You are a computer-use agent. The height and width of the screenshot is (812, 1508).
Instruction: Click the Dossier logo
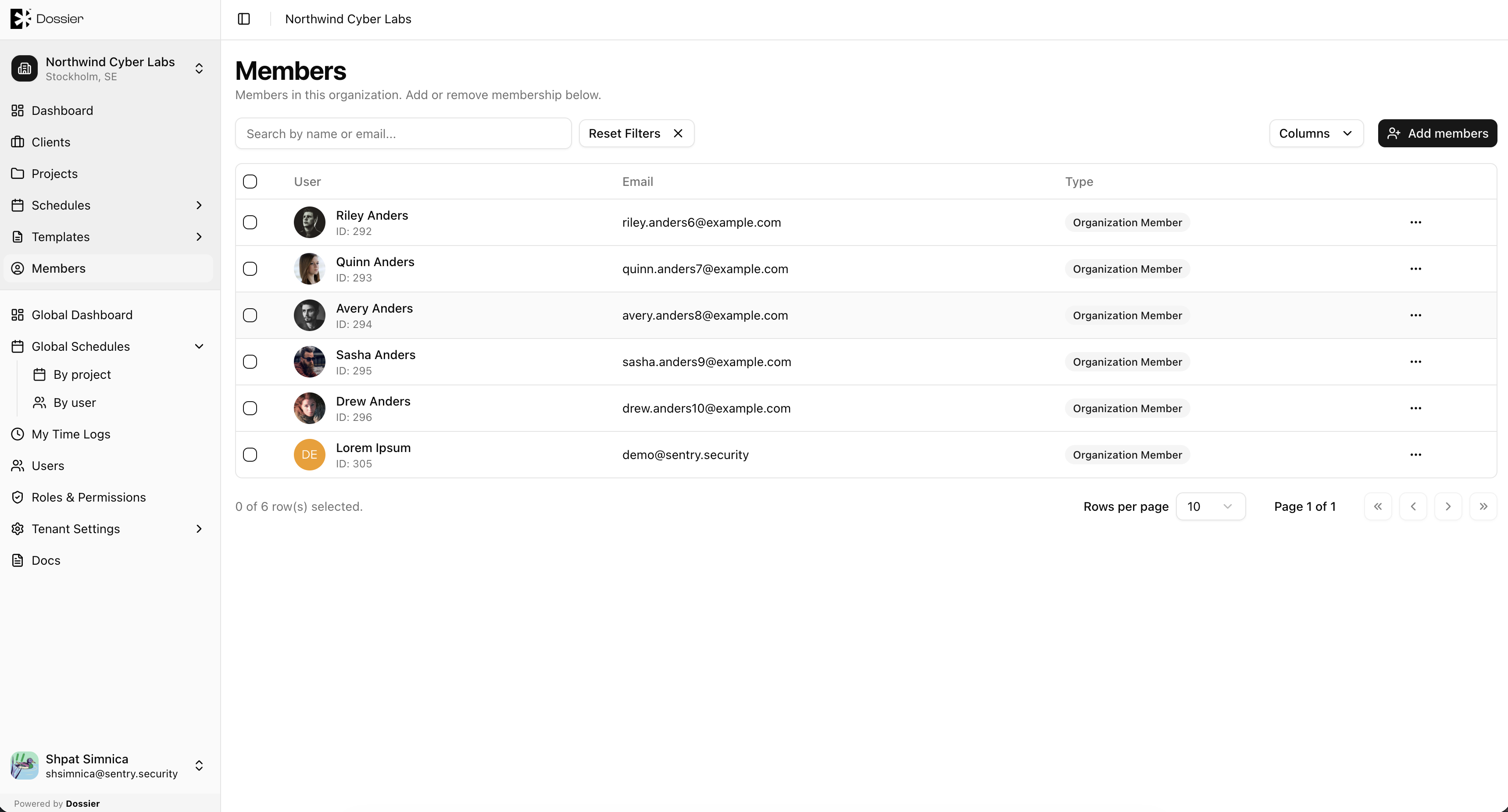click(x=47, y=19)
